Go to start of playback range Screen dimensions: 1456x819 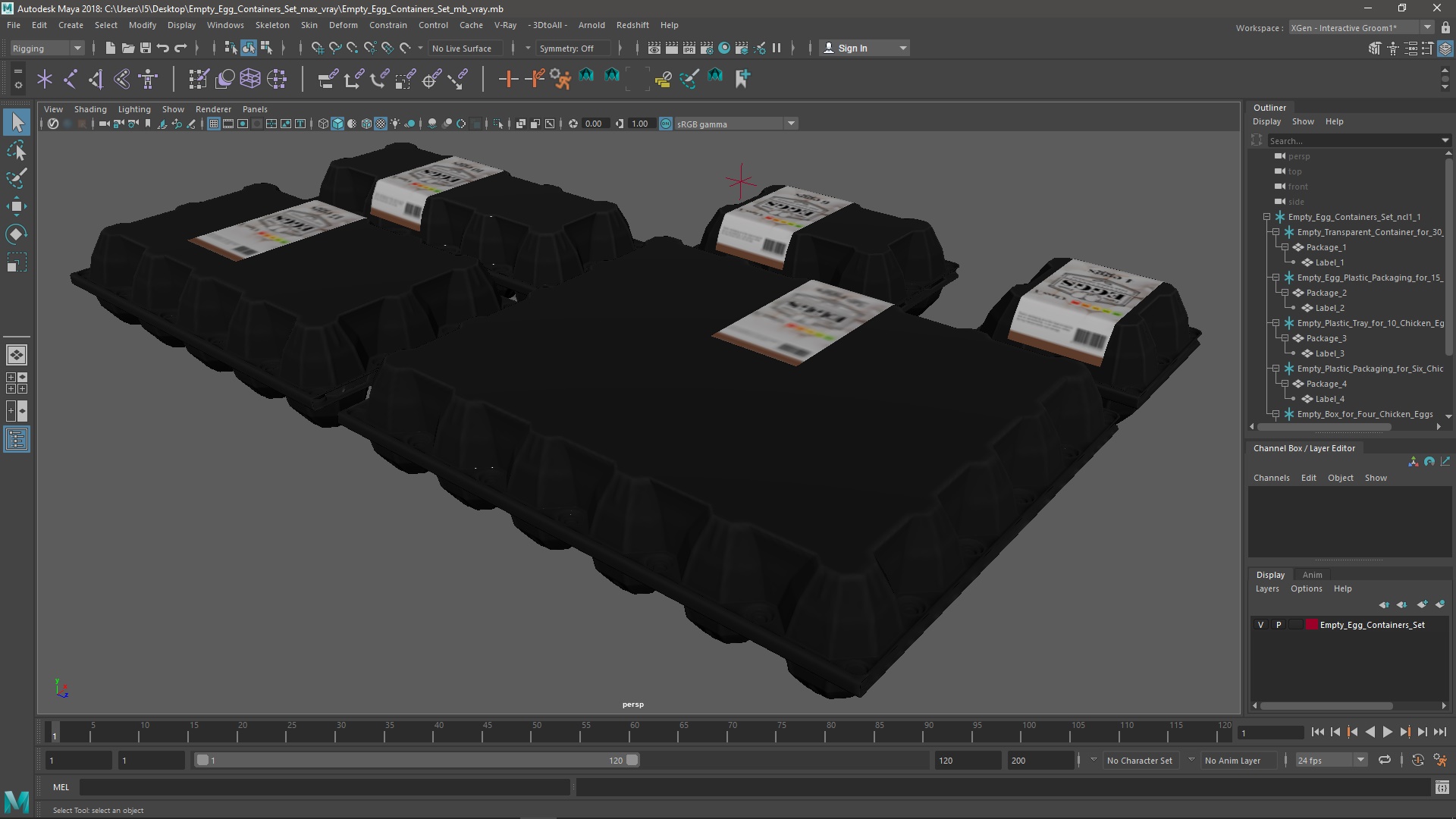tap(1317, 732)
